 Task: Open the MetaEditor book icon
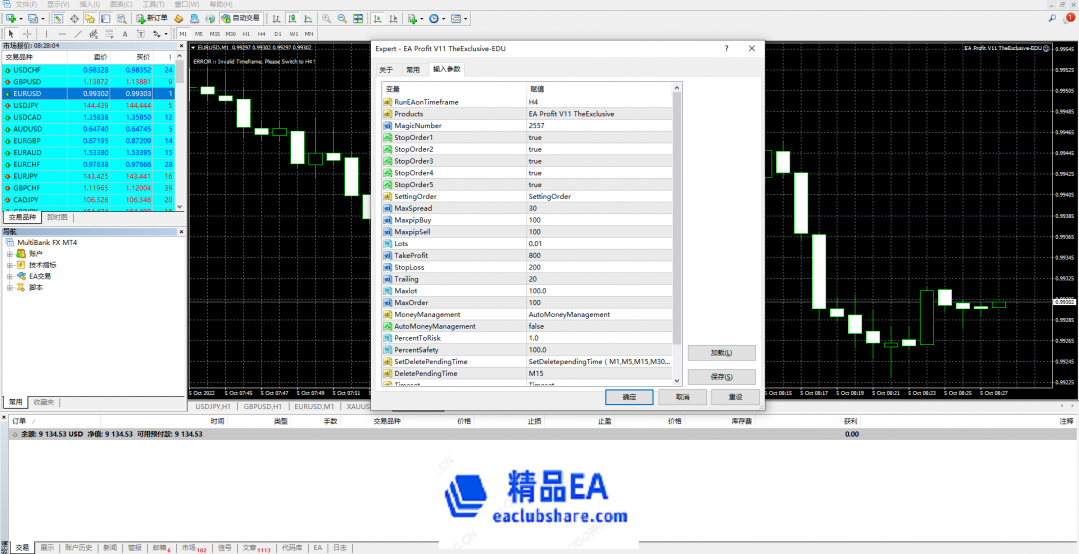tap(178, 19)
